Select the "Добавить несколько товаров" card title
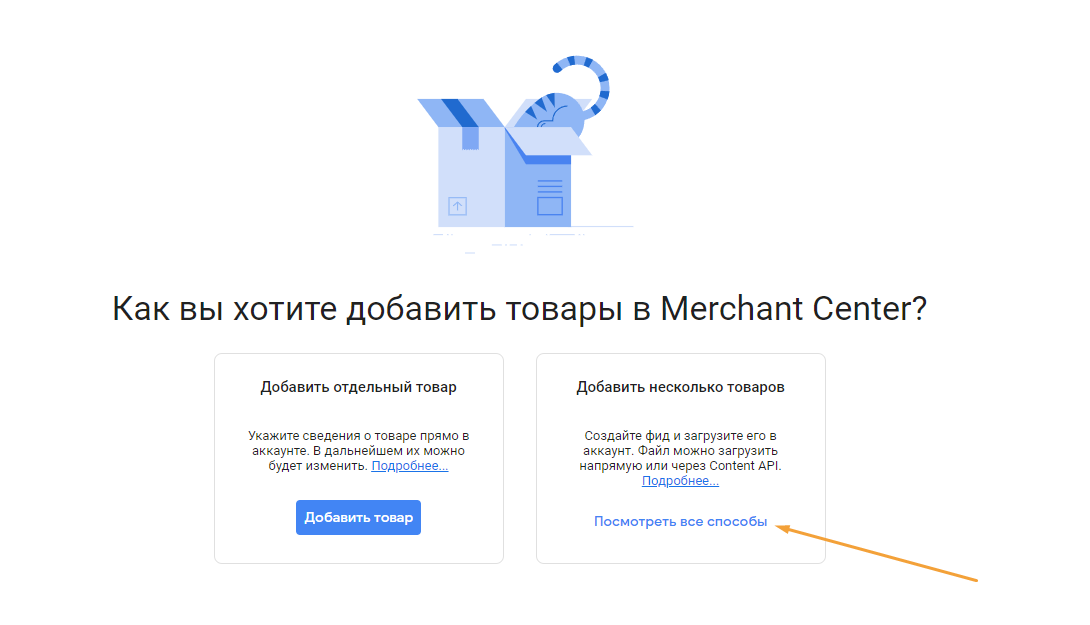Screen dimensions: 1090x625 click(x=681, y=387)
